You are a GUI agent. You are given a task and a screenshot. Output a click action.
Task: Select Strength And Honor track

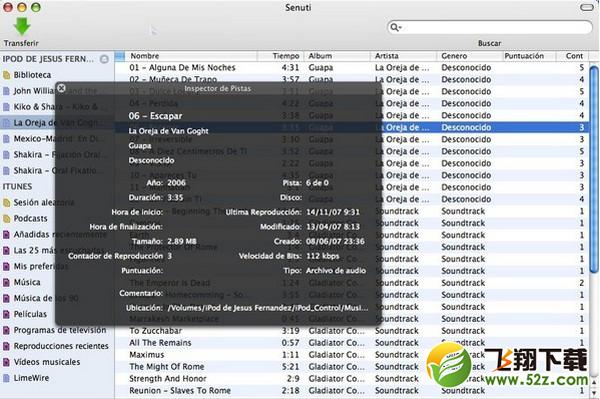pyautogui.click(x=351, y=379)
